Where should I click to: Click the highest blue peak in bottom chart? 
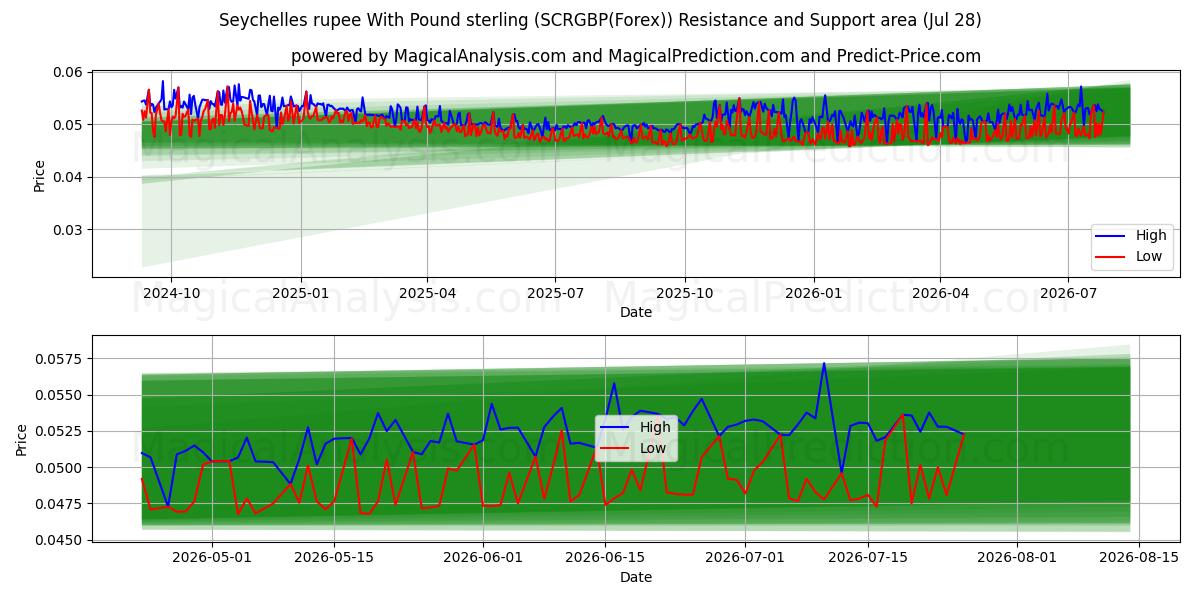824,364
